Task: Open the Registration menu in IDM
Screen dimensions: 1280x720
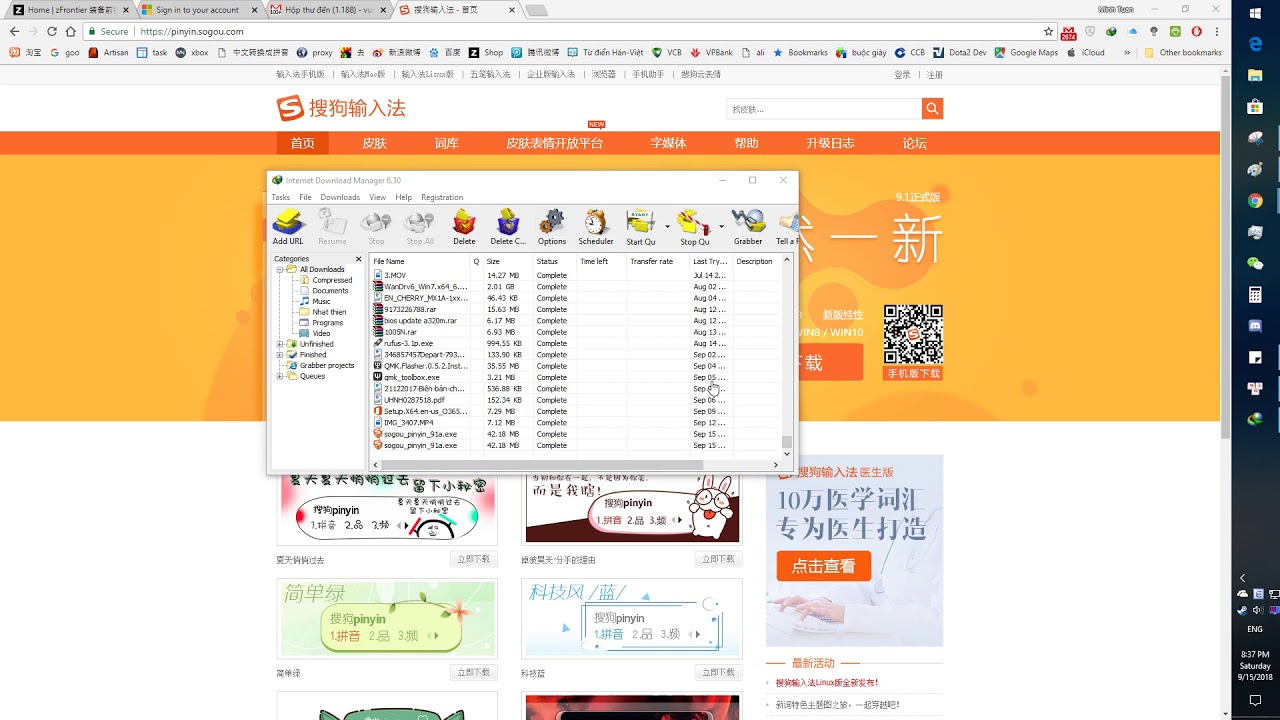Action: pyautogui.click(x=442, y=197)
